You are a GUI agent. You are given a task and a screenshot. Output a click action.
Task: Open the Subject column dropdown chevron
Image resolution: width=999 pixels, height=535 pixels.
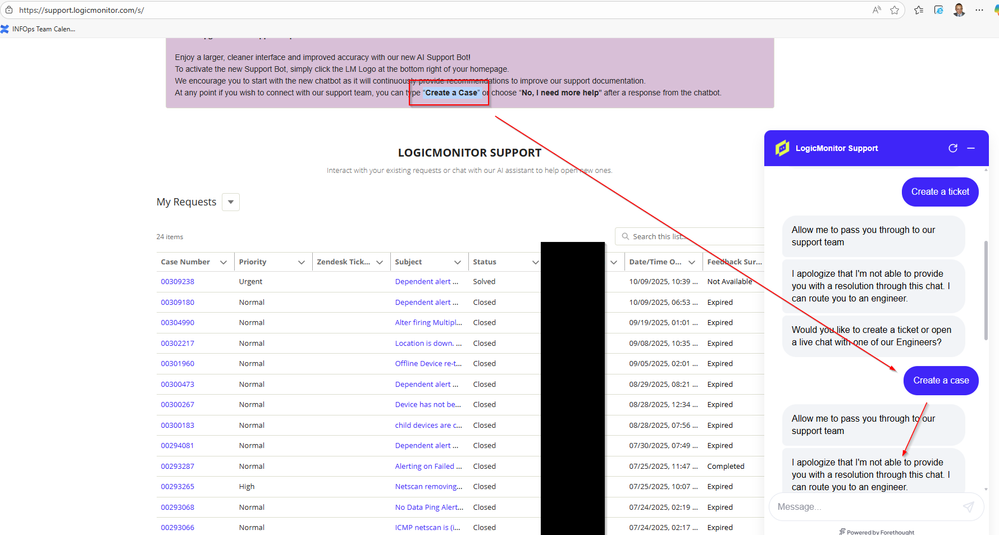click(458, 262)
